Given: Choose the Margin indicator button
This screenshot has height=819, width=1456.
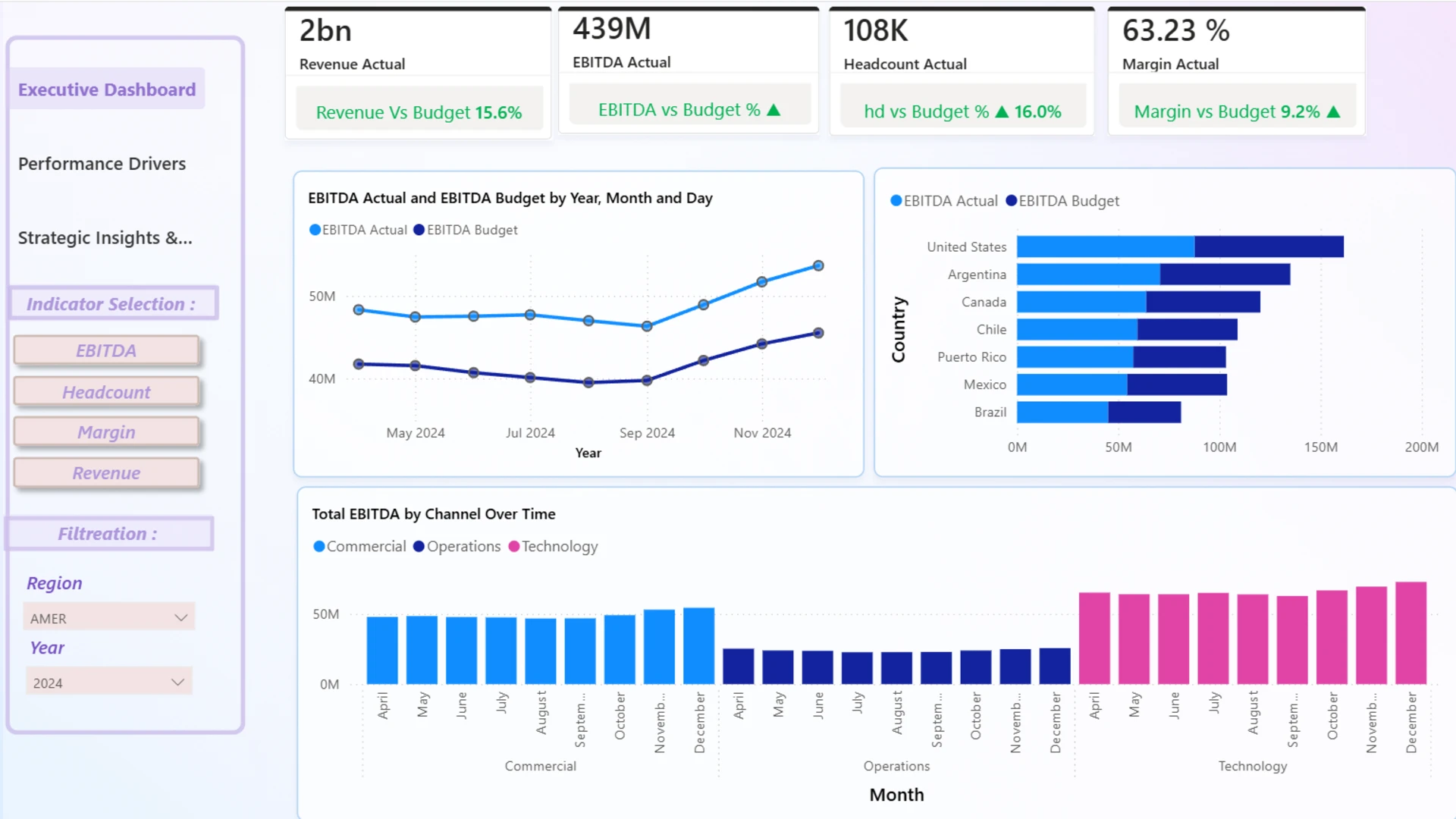Looking at the screenshot, I should pos(106,432).
